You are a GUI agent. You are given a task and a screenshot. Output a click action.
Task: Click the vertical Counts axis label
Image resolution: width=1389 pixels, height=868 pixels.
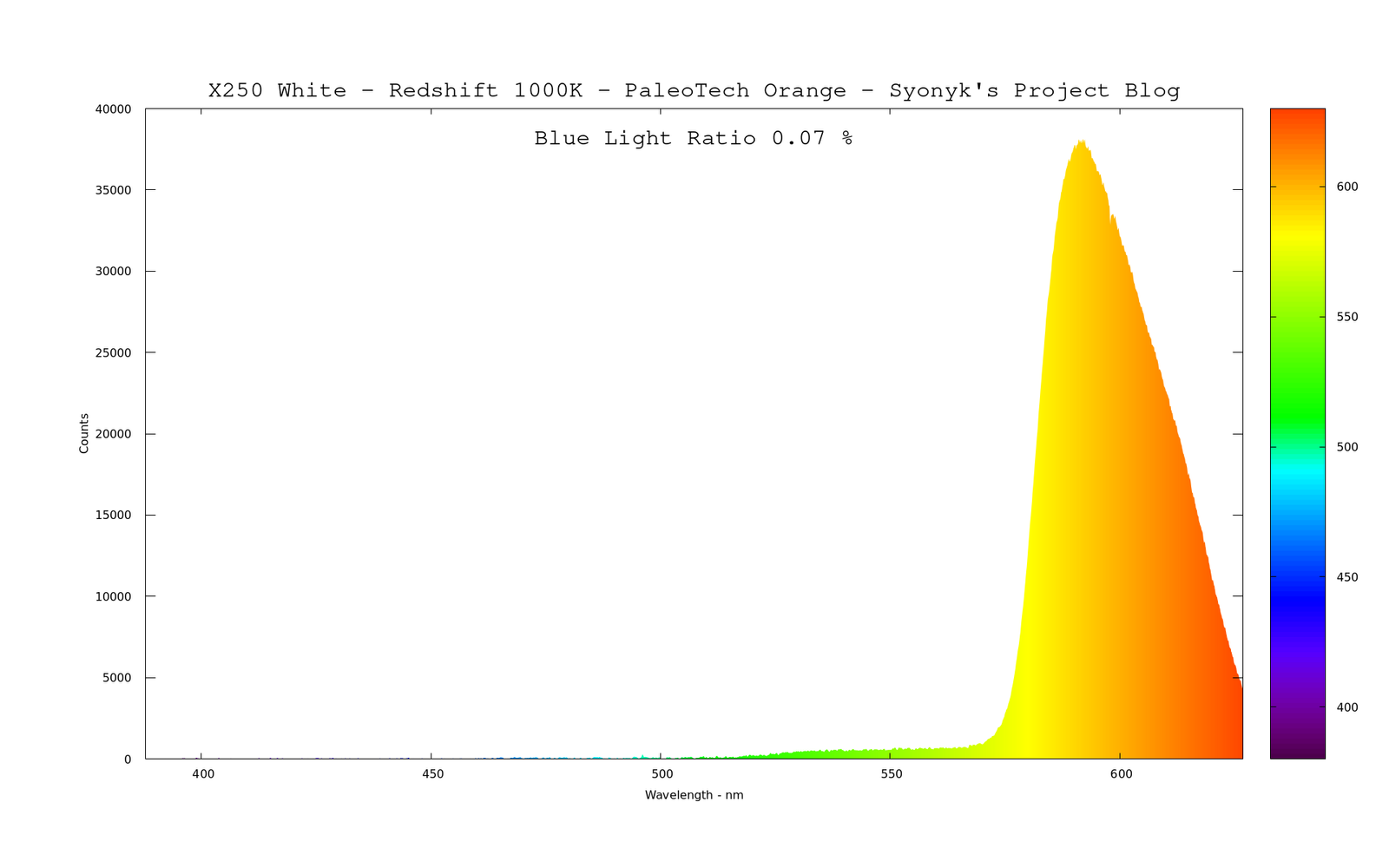click(84, 433)
